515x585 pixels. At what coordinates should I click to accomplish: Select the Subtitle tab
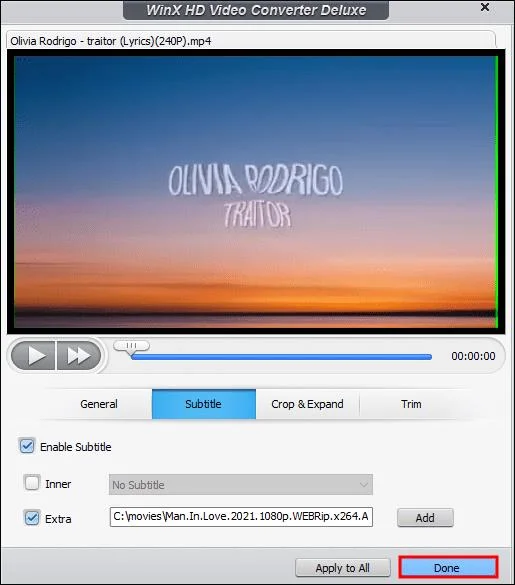(204, 404)
